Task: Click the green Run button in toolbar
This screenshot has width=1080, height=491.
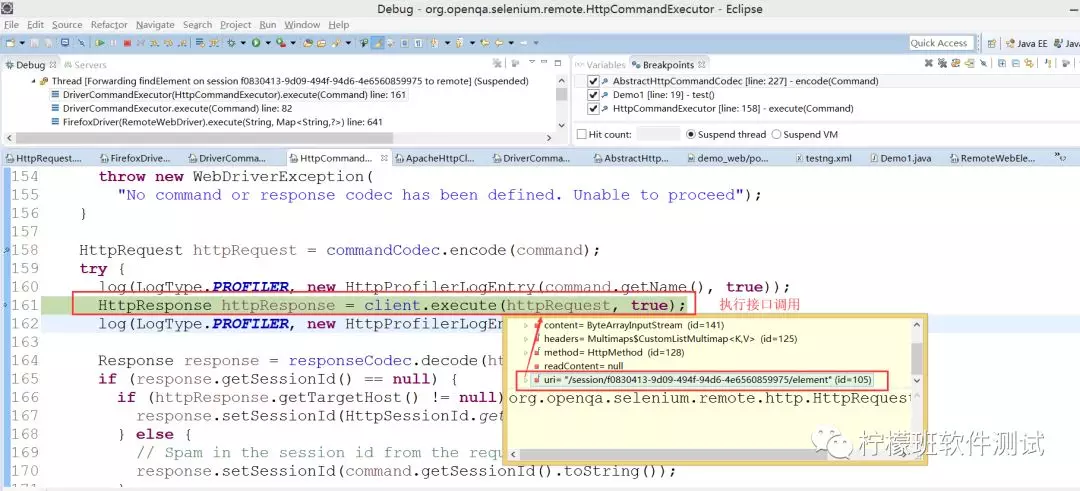Action: [256, 43]
